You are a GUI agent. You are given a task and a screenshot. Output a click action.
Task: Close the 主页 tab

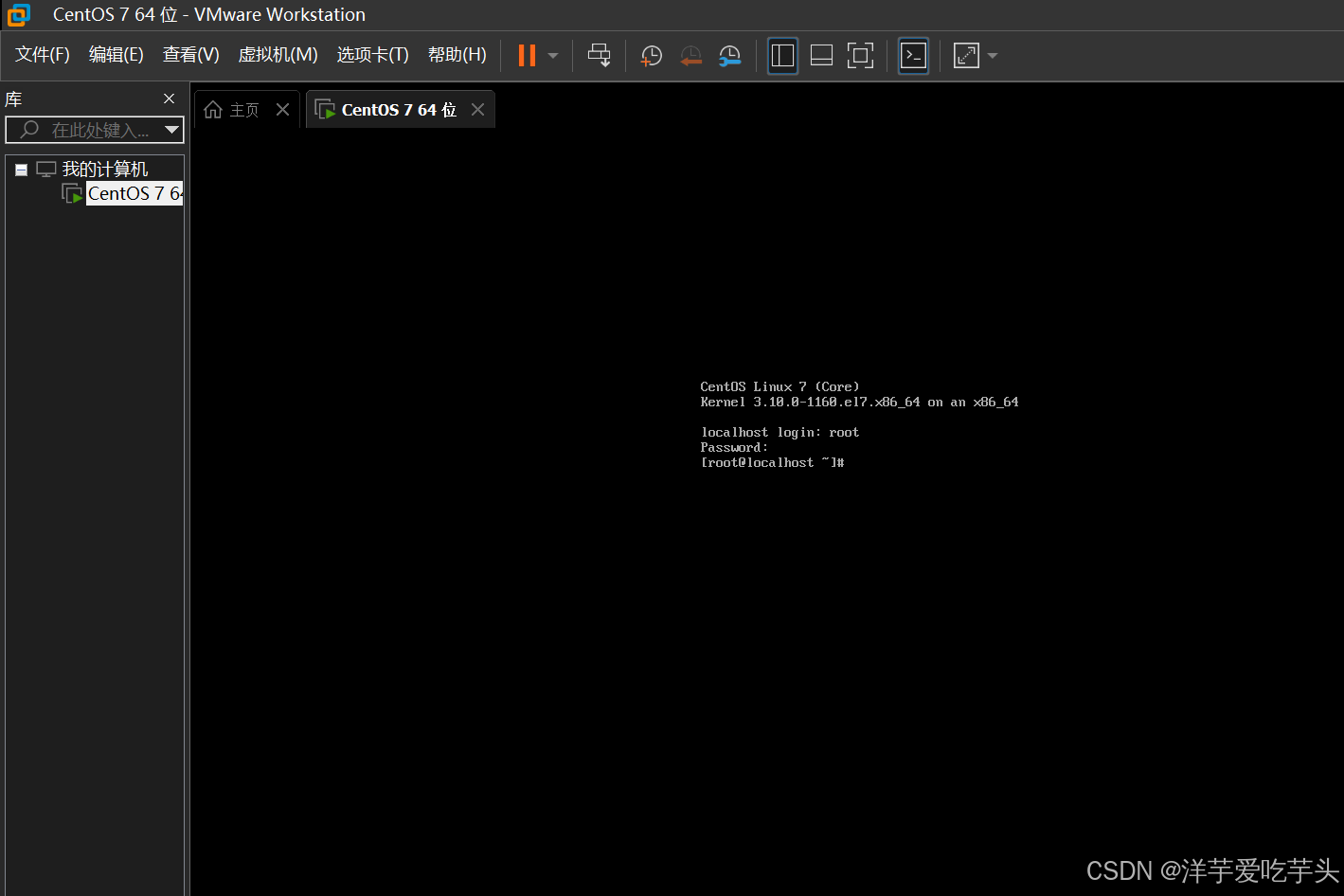point(282,110)
